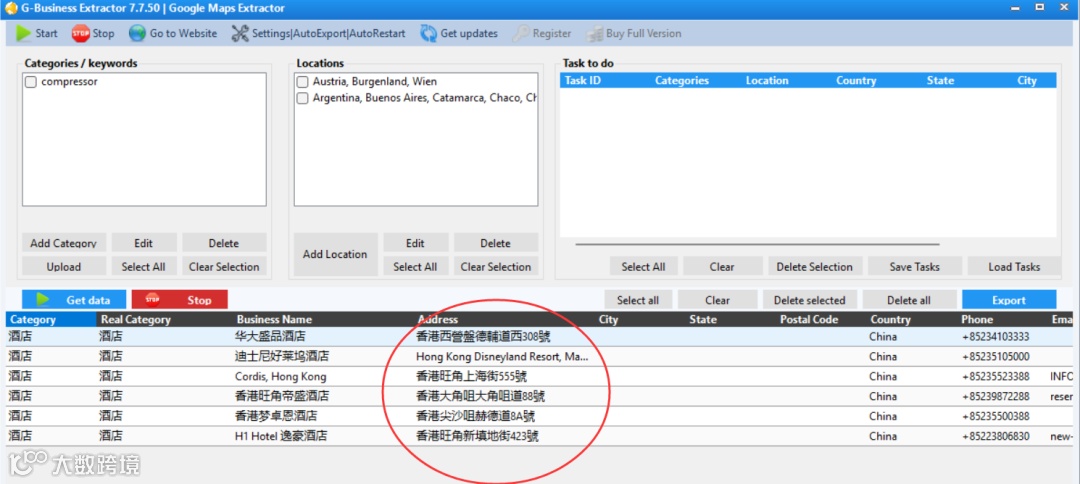This screenshot has height=484, width=1080.
Task: Click Delete under Categories / keywords
Action: tap(224, 243)
